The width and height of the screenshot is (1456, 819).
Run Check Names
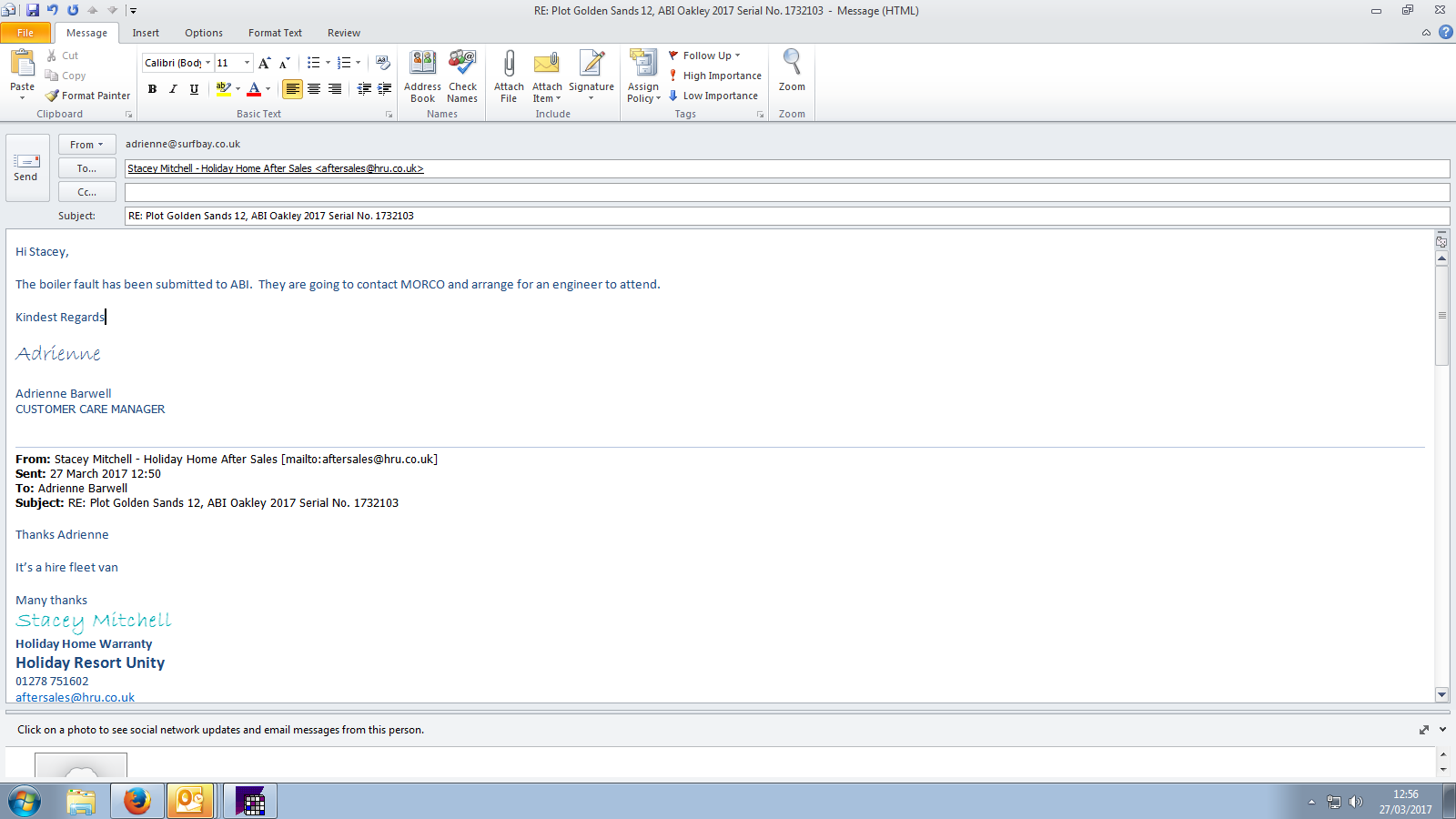(x=462, y=76)
